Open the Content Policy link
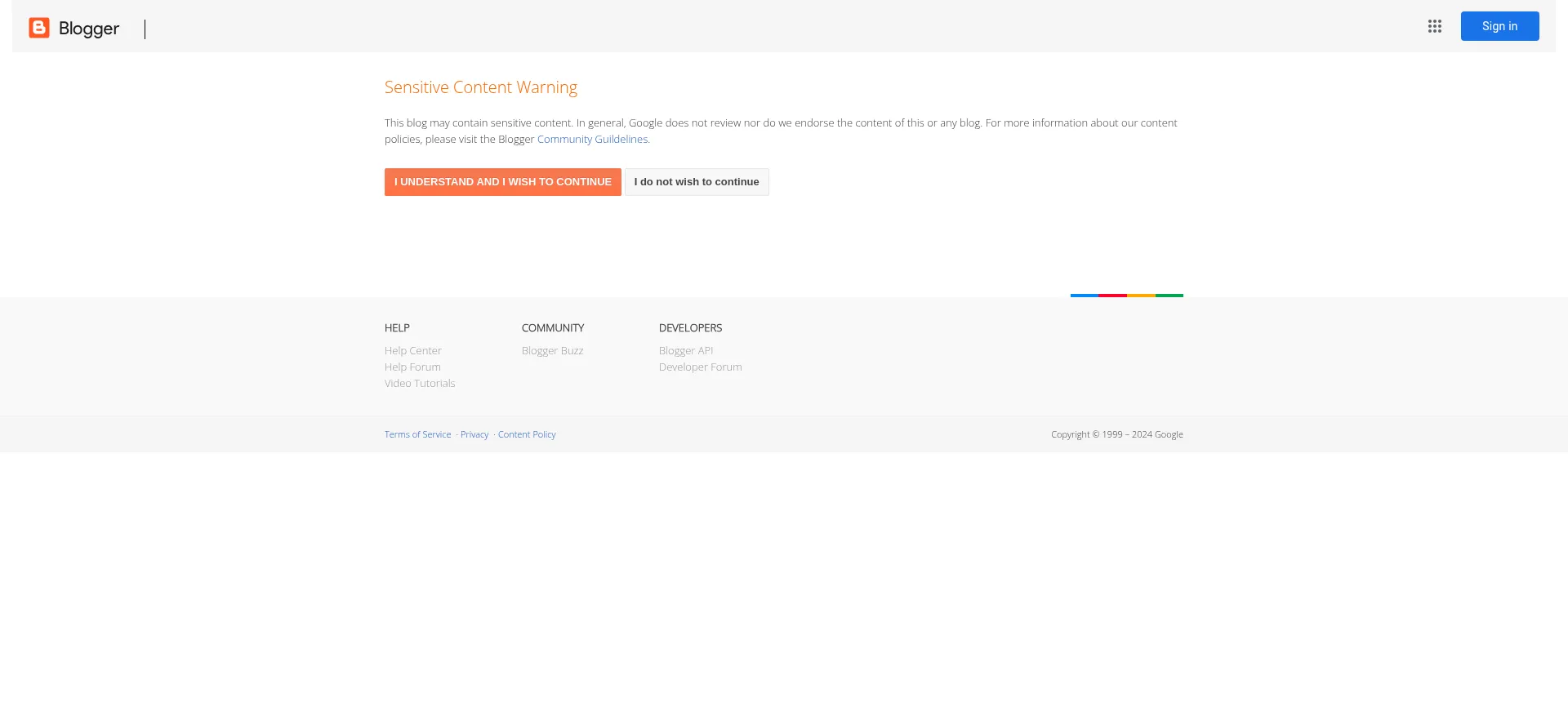1568x725 pixels. (x=527, y=435)
